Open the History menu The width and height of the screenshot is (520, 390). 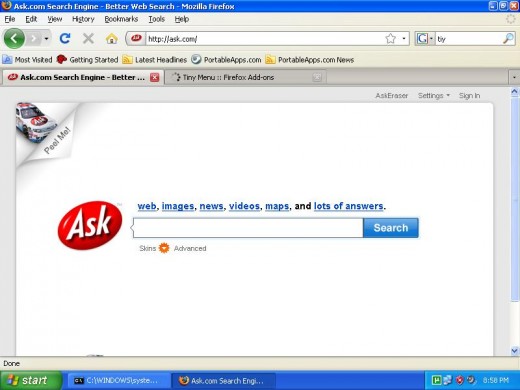[83, 19]
